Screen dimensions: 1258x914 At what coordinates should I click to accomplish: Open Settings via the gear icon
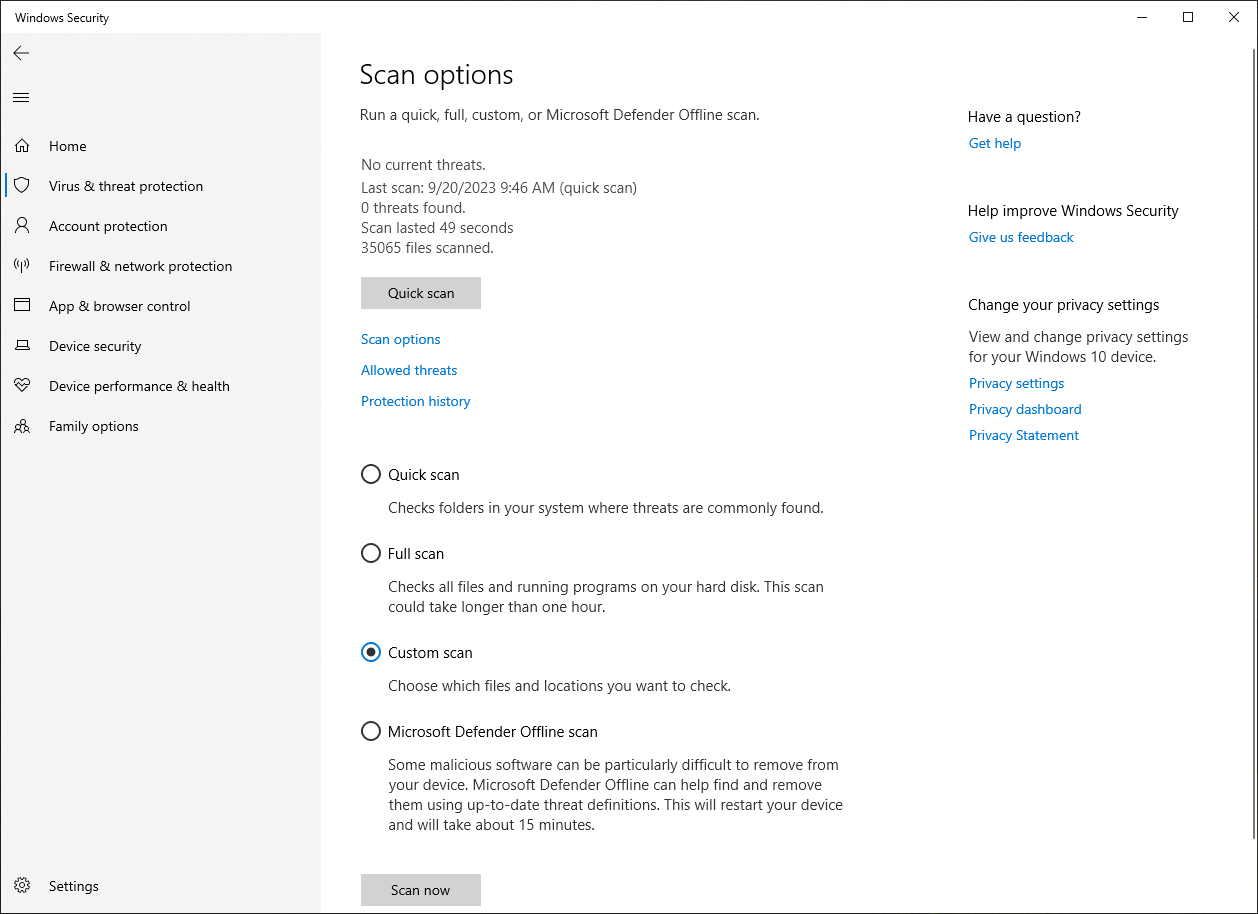(x=21, y=885)
